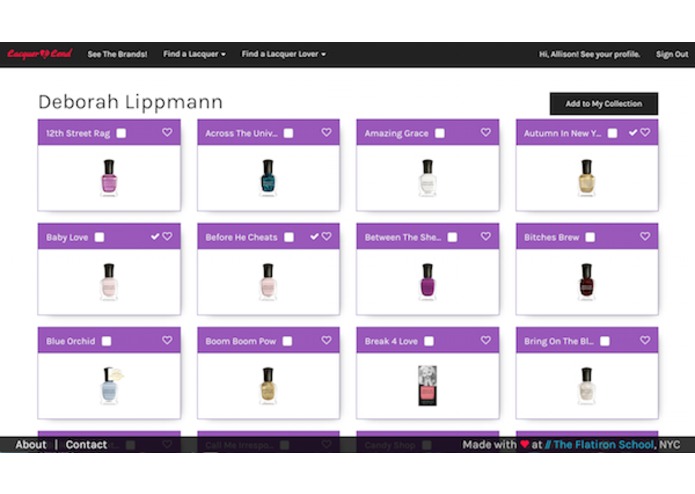The width and height of the screenshot is (695, 494).
Task: Click Baby Love title text
Action: [67, 237]
